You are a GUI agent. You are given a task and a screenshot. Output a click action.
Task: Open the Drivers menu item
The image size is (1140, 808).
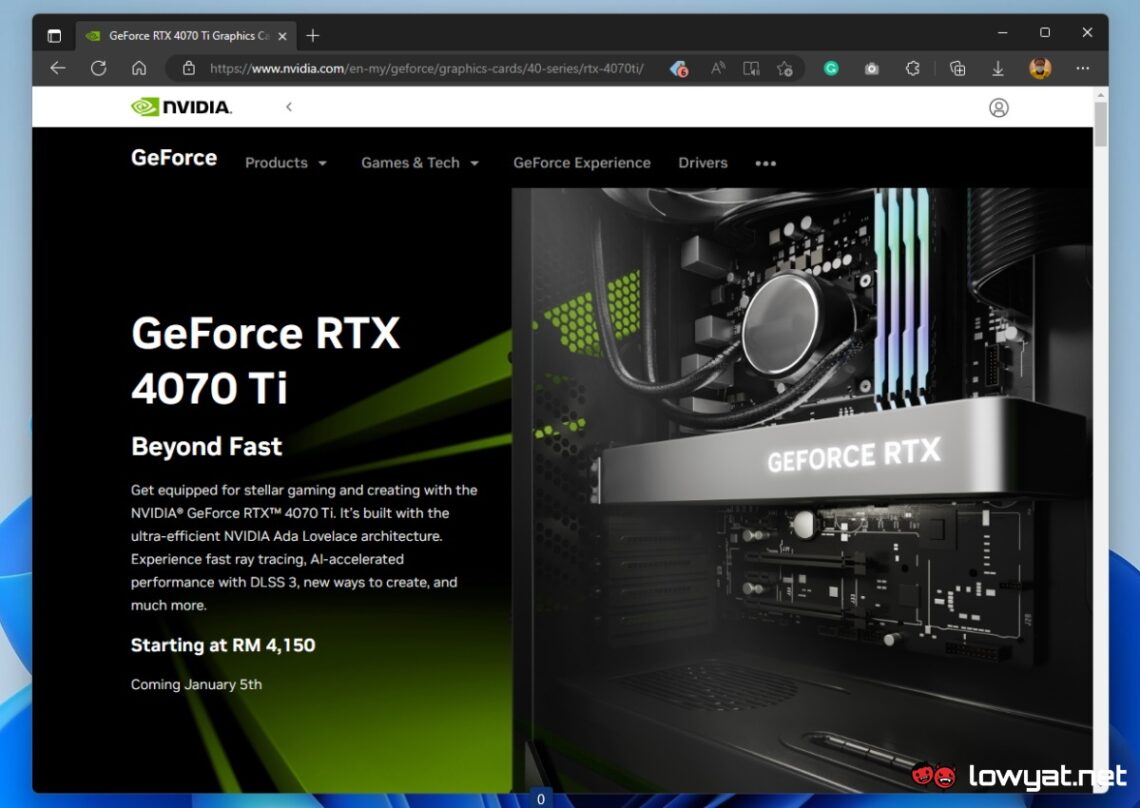(x=702, y=162)
